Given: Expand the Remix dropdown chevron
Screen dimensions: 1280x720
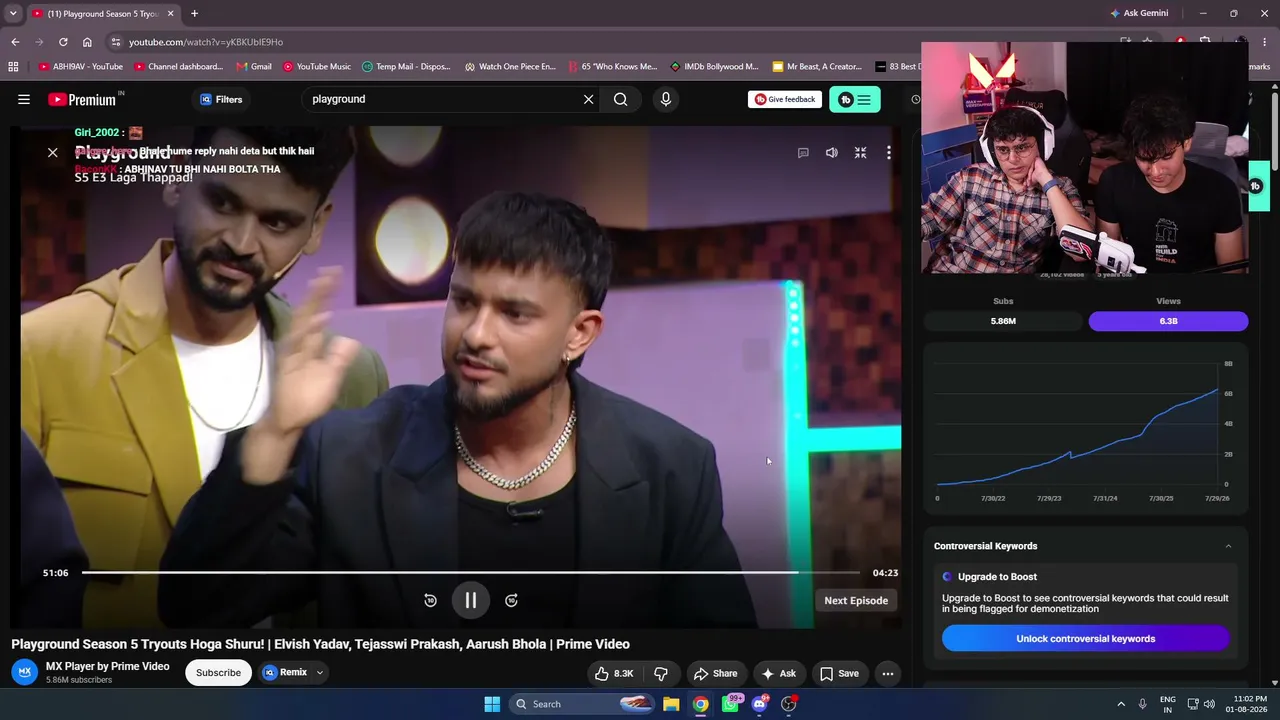Looking at the screenshot, I should point(320,672).
